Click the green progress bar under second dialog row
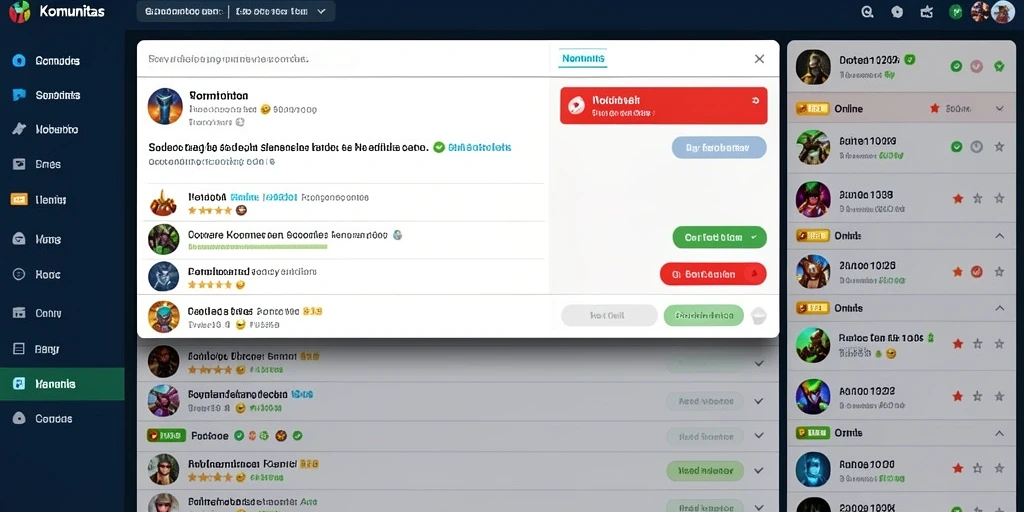Viewport: 1024px width, 512px height. click(x=257, y=248)
